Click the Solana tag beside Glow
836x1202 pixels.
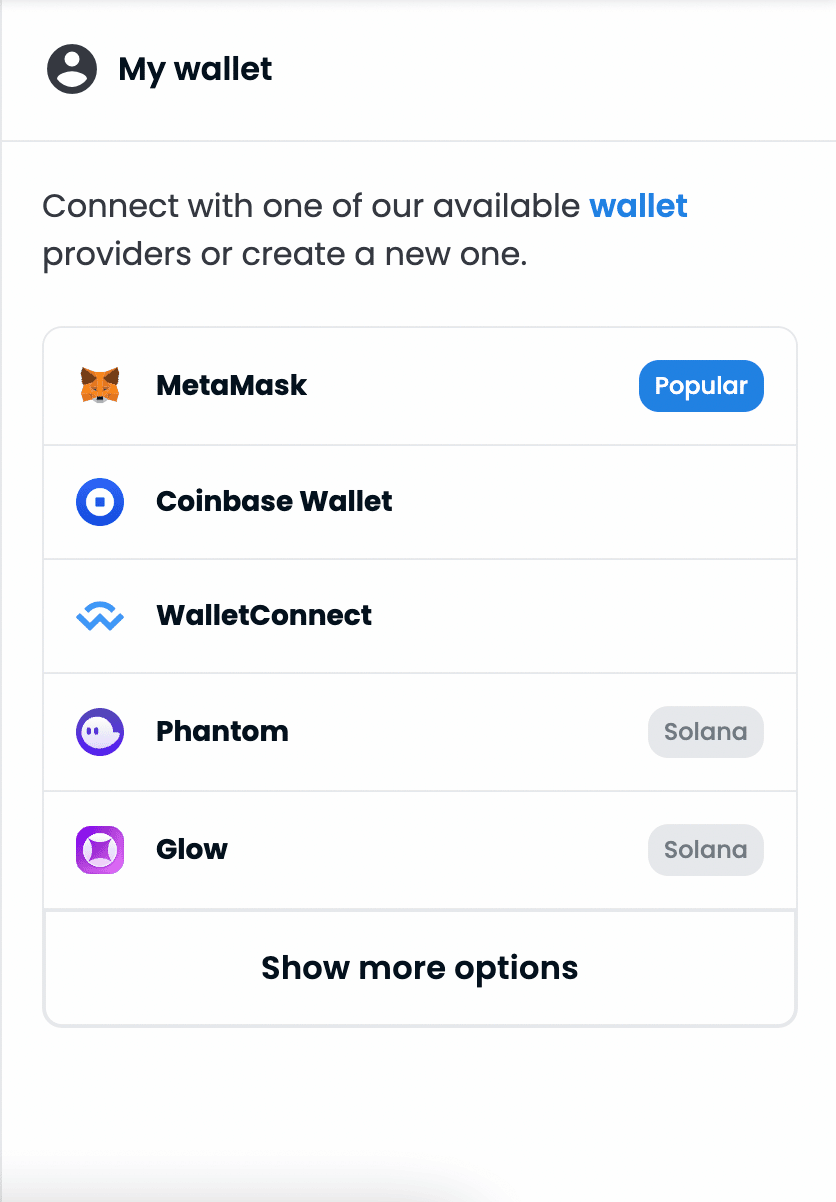[x=705, y=849]
